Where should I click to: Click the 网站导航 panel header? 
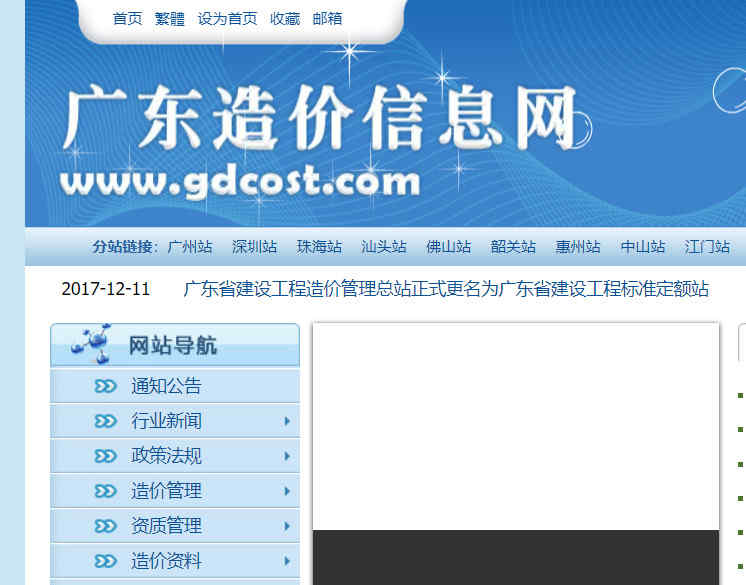click(x=175, y=345)
